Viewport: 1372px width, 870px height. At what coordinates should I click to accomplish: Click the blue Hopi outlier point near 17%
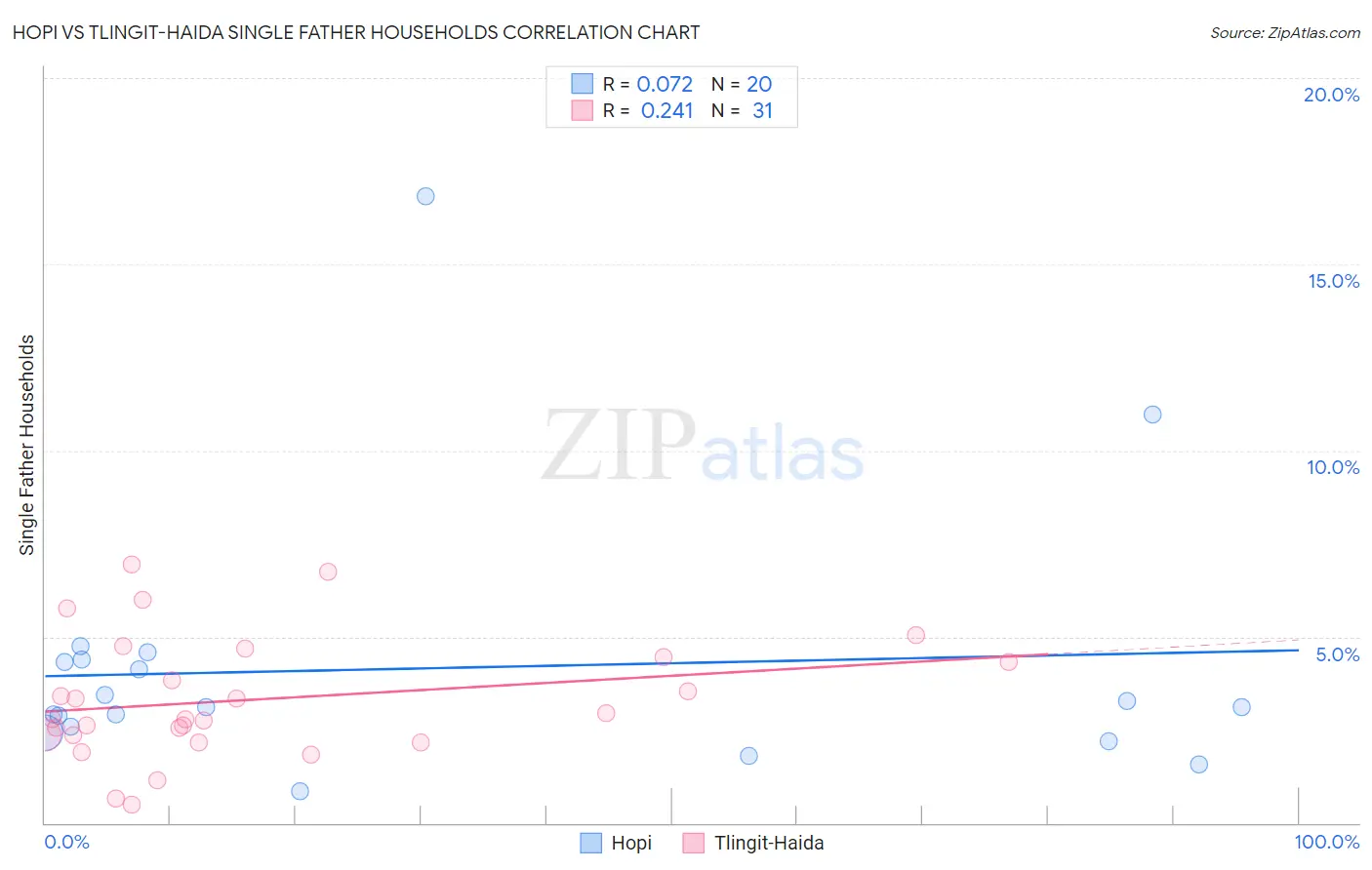(x=425, y=196)
